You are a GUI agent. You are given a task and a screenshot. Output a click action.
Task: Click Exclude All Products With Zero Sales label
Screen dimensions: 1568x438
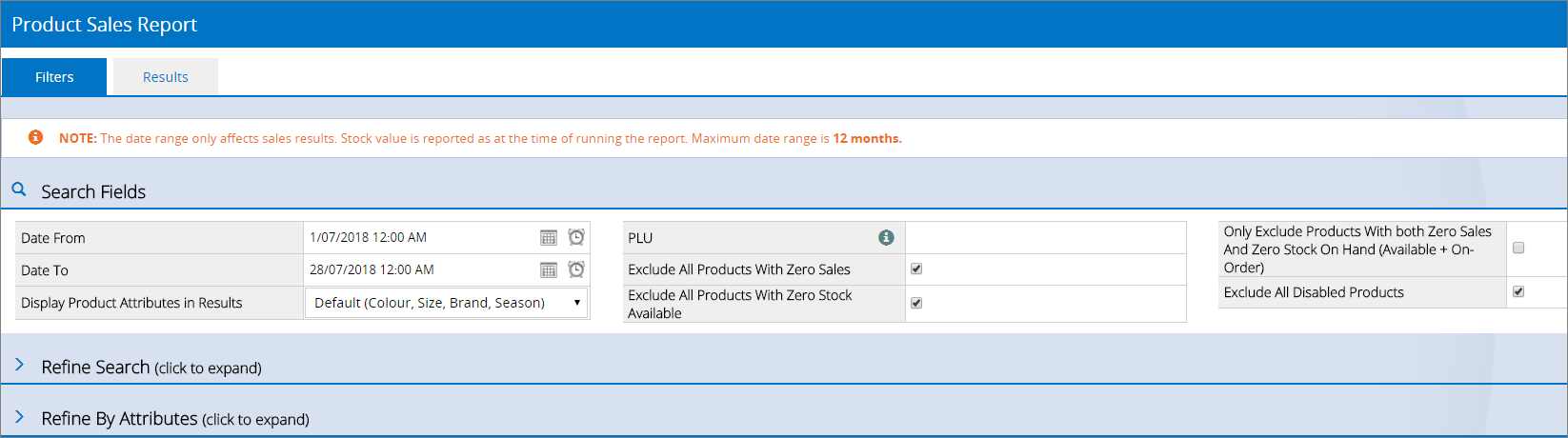click(739, 269)
